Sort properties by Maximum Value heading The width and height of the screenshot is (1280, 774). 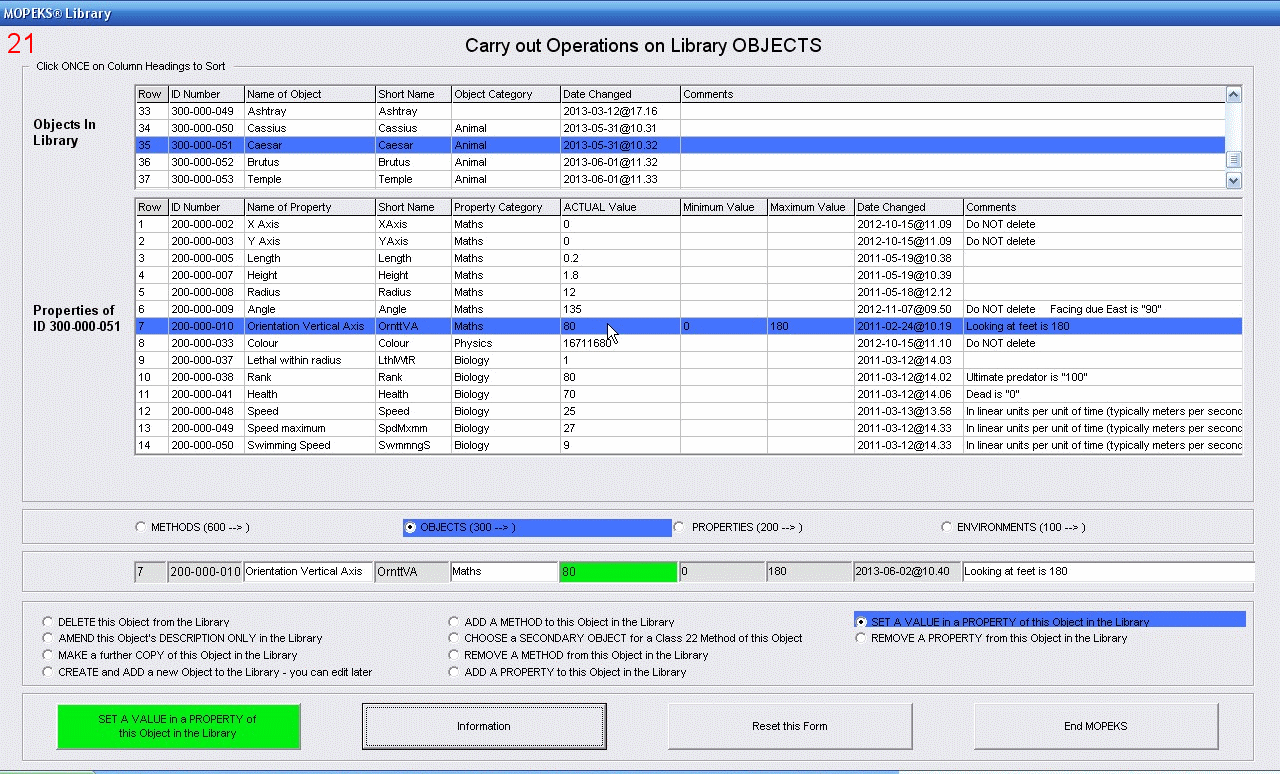pyautogui.click(x=811, y=207)
